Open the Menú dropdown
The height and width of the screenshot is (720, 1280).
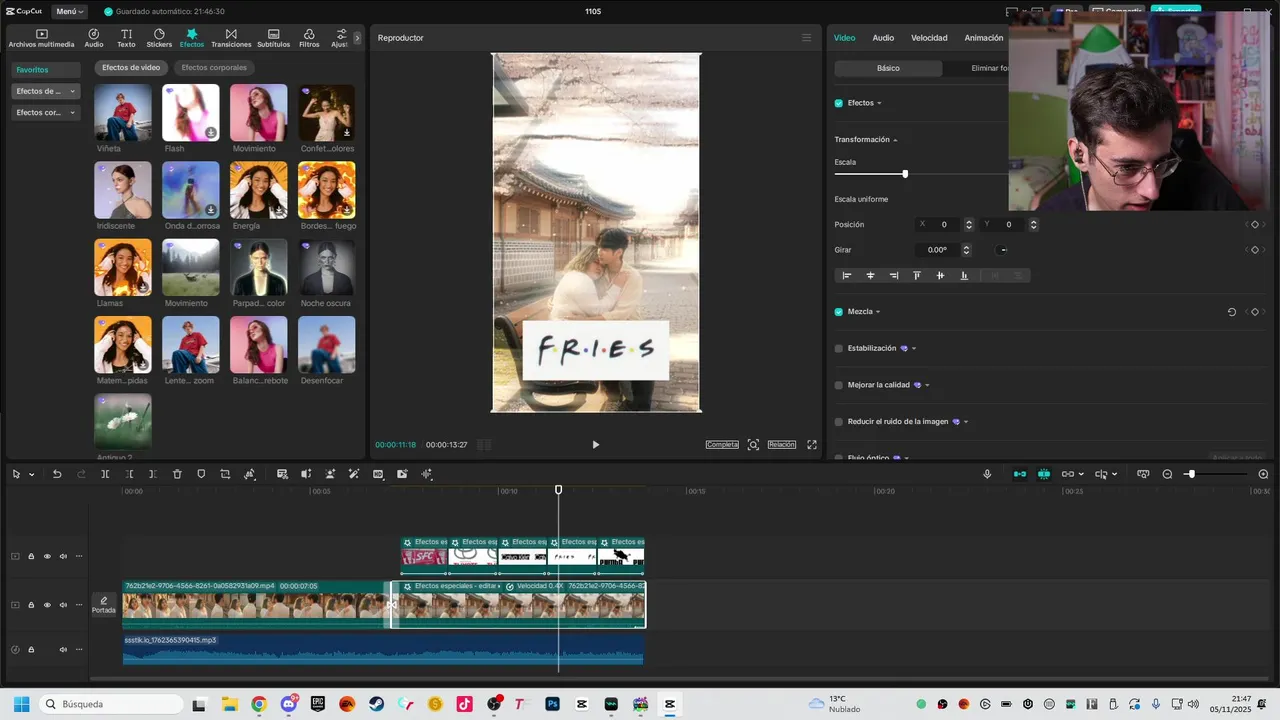pyautogui.click(x=67, y=11)
